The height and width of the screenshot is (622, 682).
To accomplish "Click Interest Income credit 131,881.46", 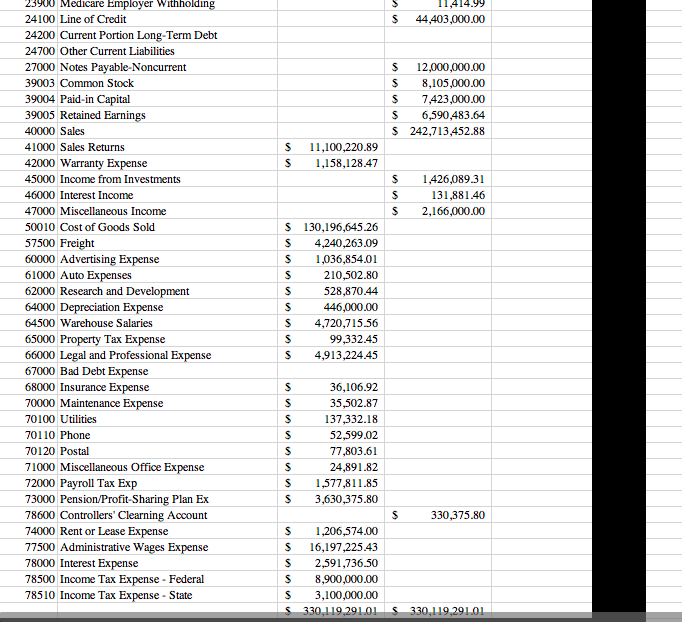I will tap(458, 195).
